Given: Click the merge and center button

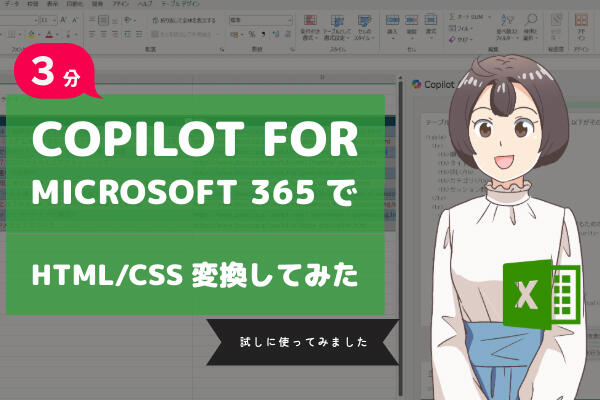Looking at the screenshot, I should click(183, 34).
